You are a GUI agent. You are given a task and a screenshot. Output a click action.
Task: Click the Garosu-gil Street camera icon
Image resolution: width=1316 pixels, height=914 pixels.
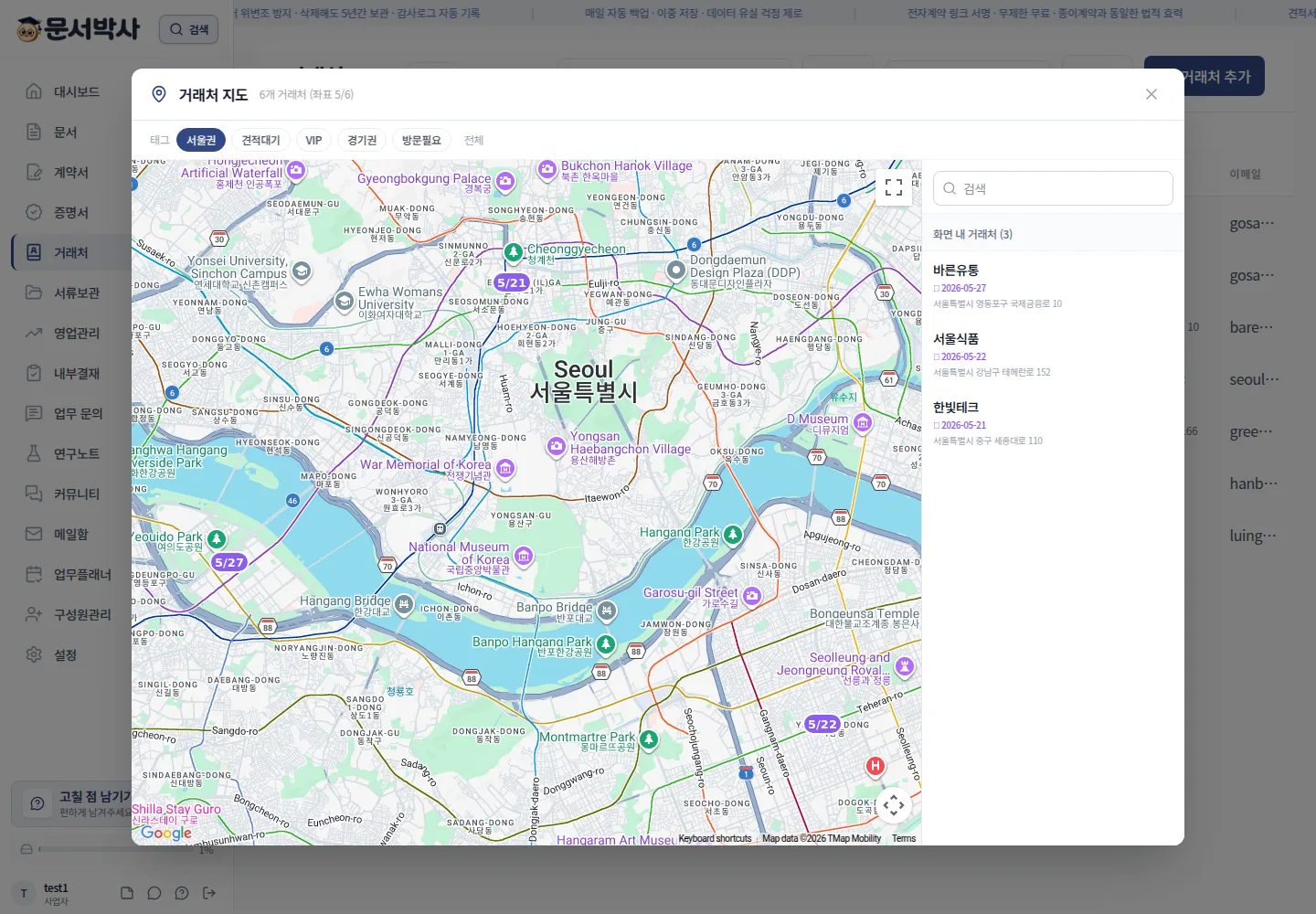[752, 596]
